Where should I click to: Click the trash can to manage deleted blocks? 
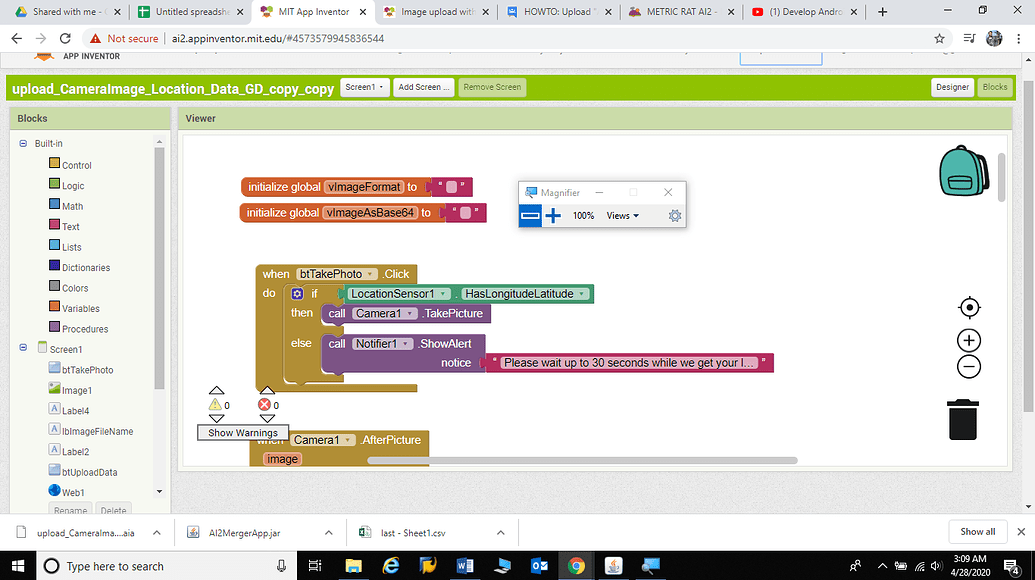click(962, 420)
